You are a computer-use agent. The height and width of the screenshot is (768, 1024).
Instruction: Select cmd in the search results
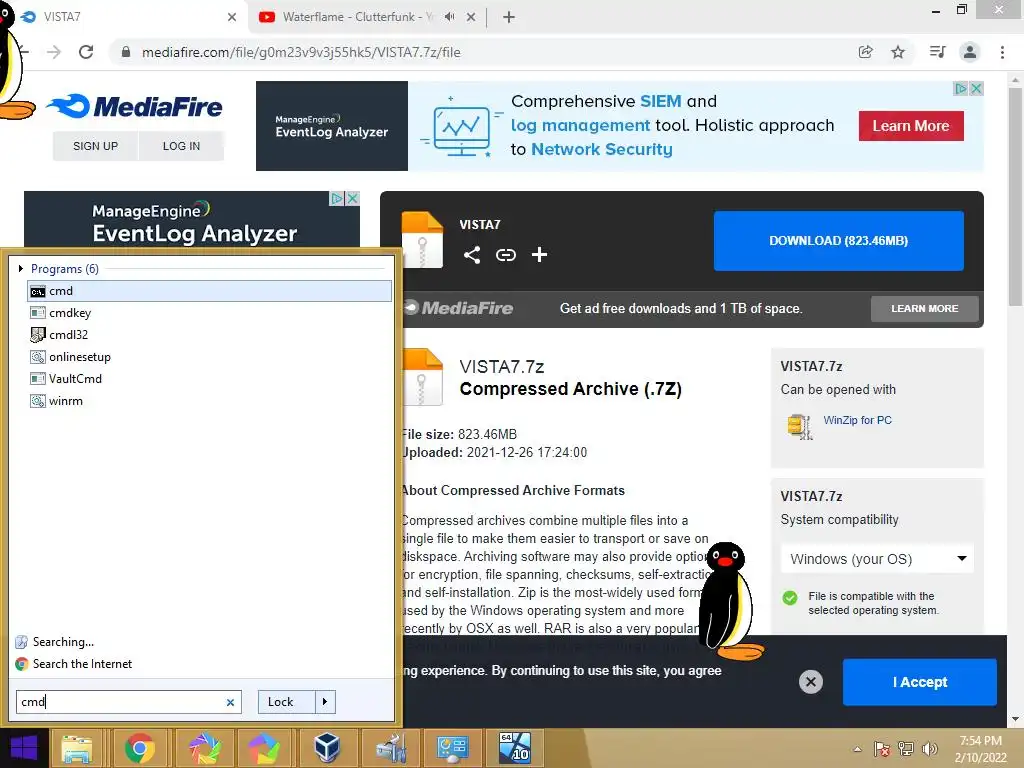pos(209,291)
